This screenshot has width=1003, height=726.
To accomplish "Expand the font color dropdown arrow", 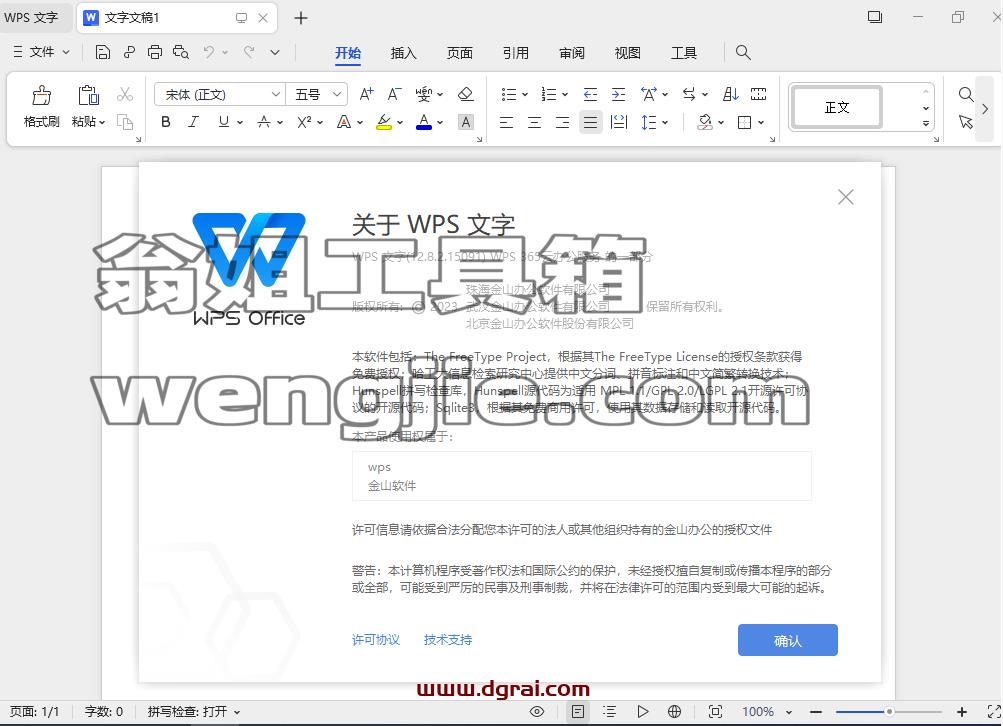I will pos(440,122).
